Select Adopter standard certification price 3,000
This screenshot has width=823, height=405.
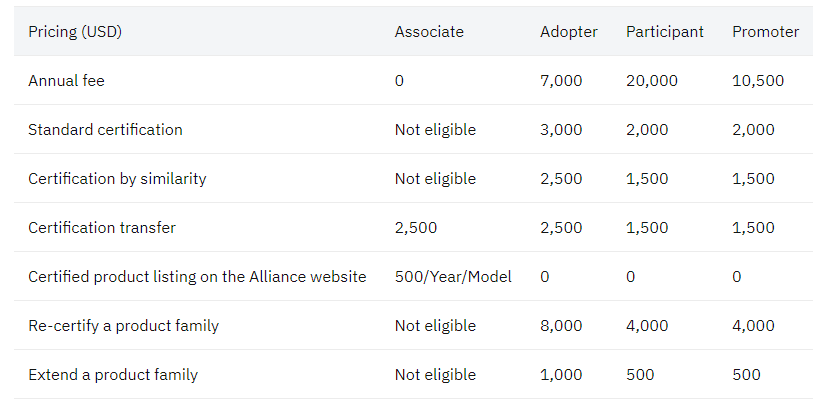(x=561, y=130)
